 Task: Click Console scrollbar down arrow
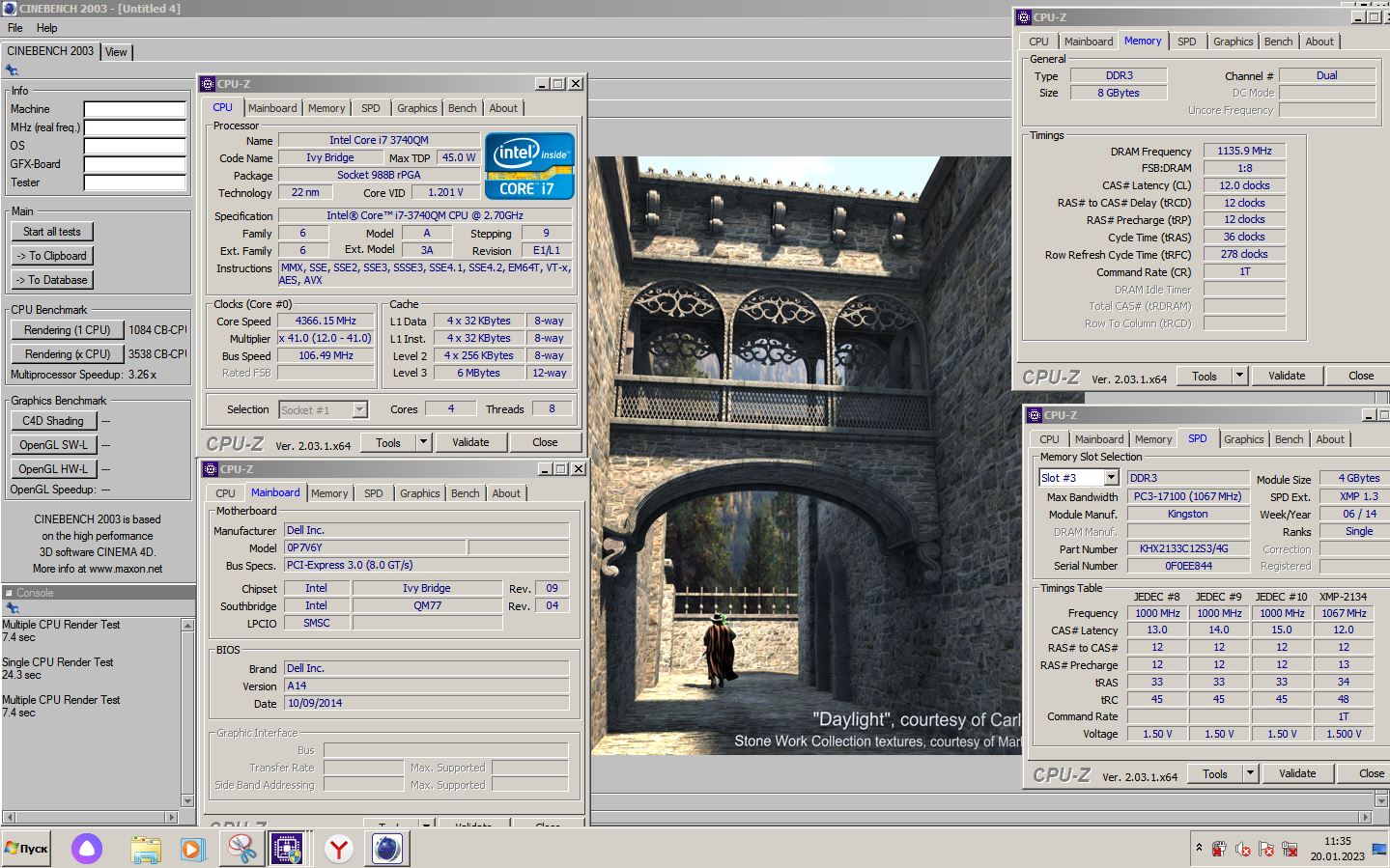[187, 800]
